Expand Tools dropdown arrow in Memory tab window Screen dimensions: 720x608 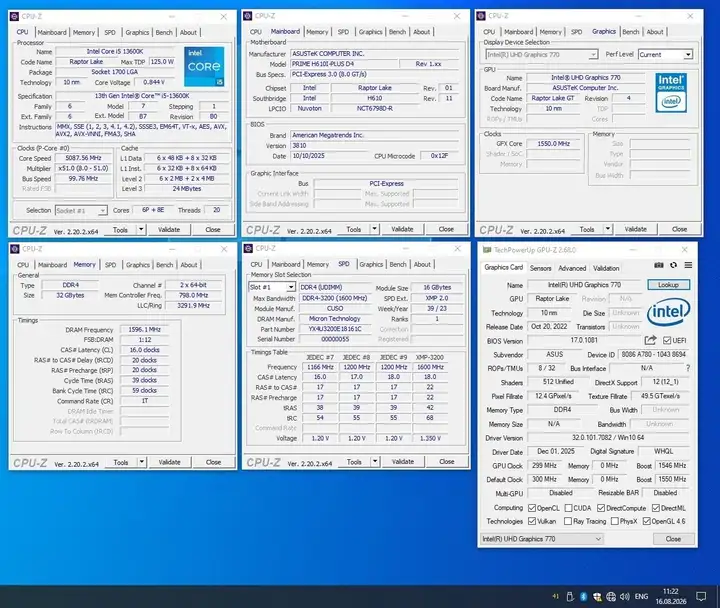click(142, 462)
